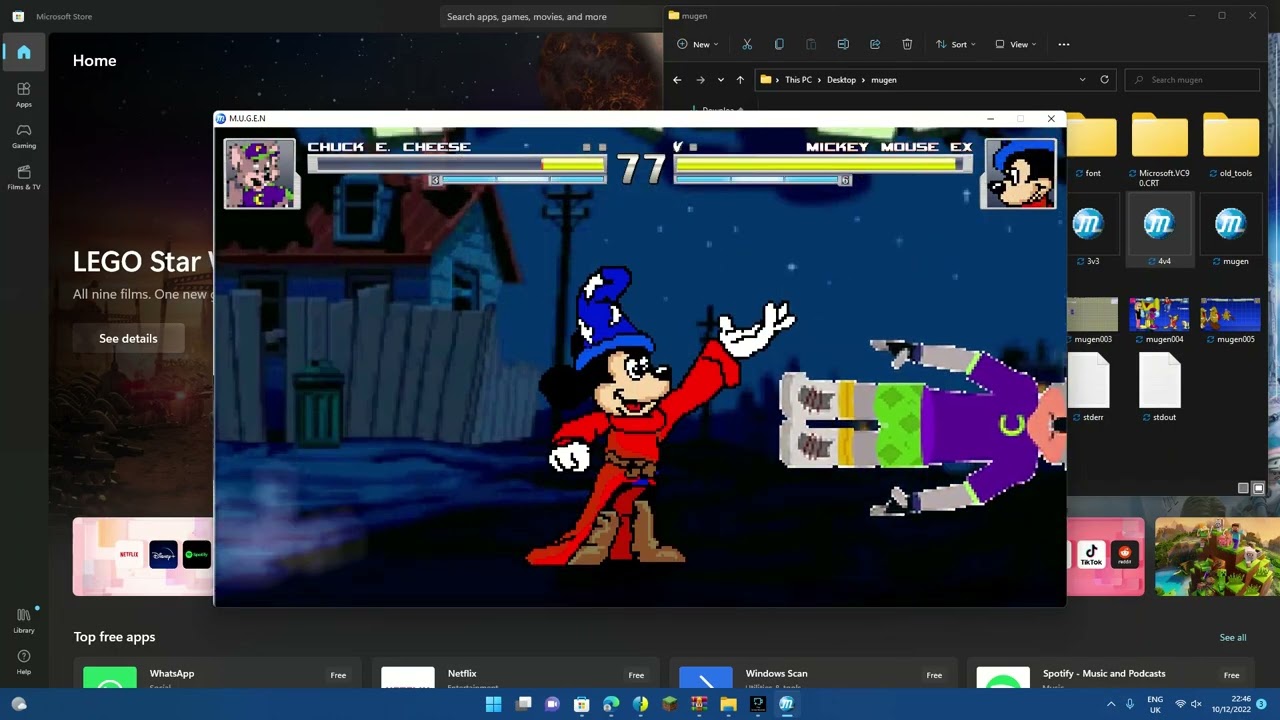Image resolution: width=1280 pixels, height=720 pixels.
Task: Open mugen004 screenshot thumbnail
Action: (1160, 320)
